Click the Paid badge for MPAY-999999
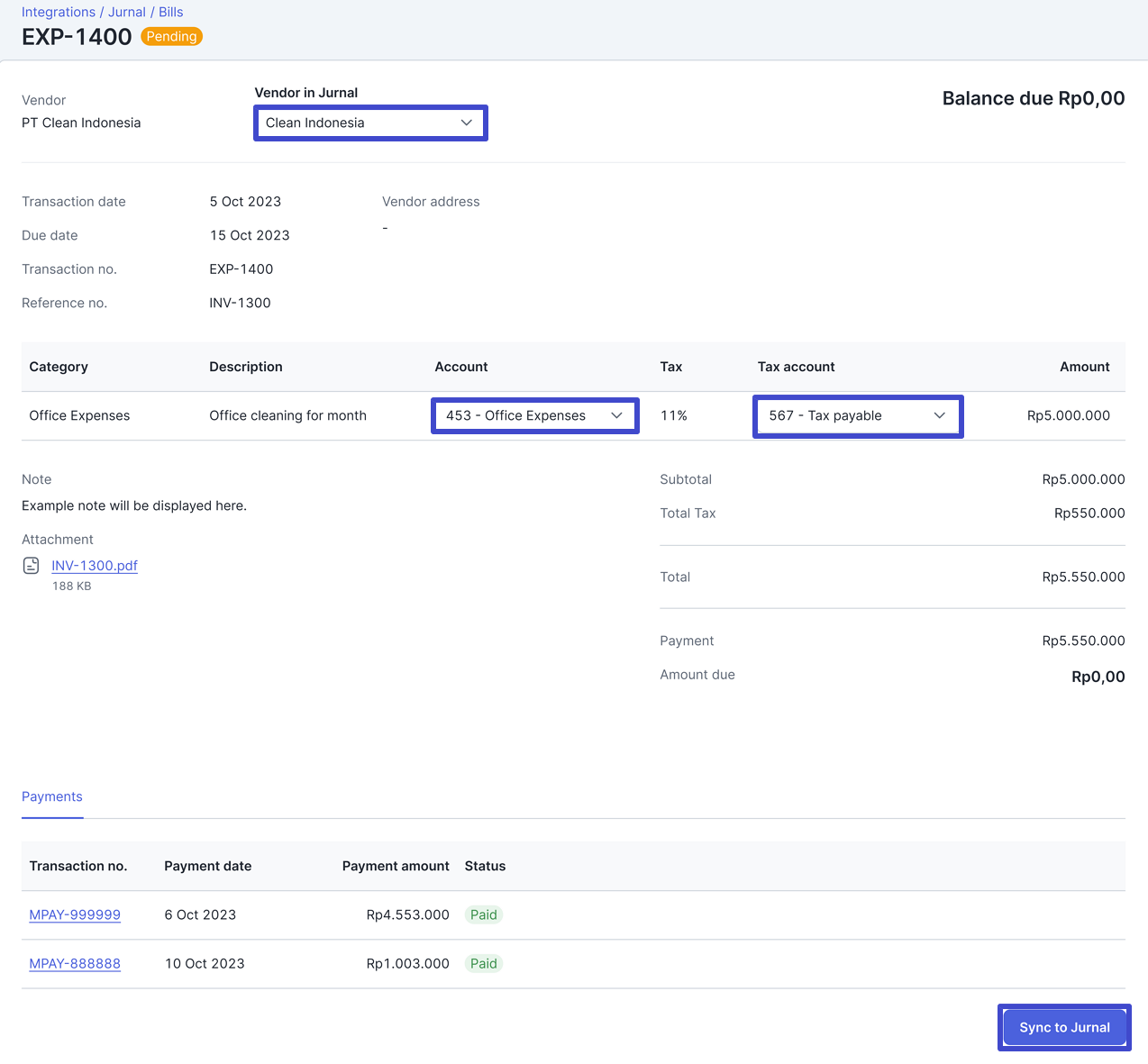The width and height of the screenshot is (1148, 1064). click(484, 914)
